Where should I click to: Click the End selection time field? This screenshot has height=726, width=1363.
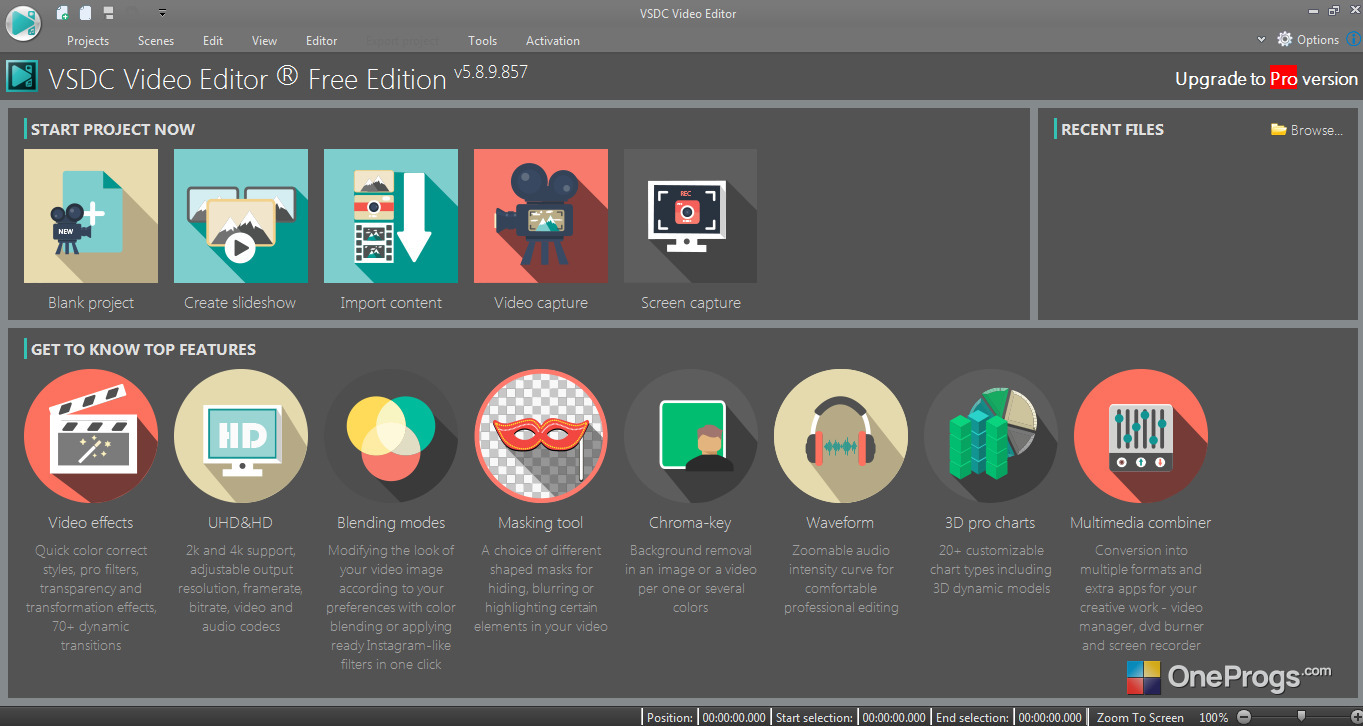[1050, 717]
